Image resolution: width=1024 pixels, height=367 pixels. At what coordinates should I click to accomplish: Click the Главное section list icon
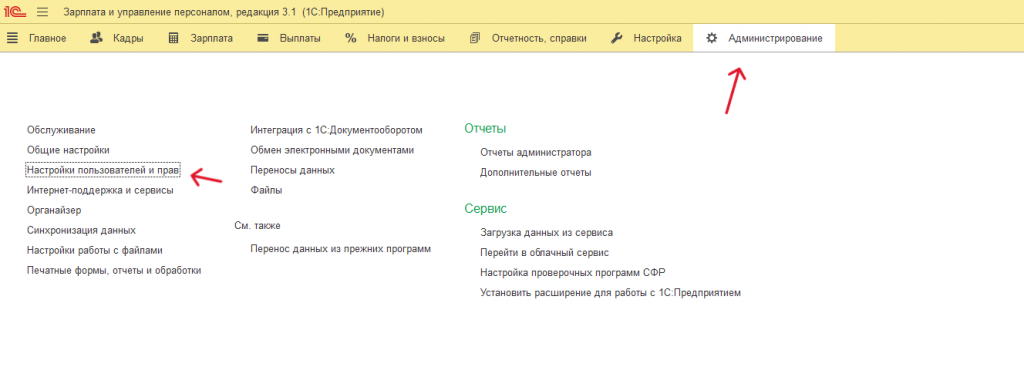click(x=12, y=38)
